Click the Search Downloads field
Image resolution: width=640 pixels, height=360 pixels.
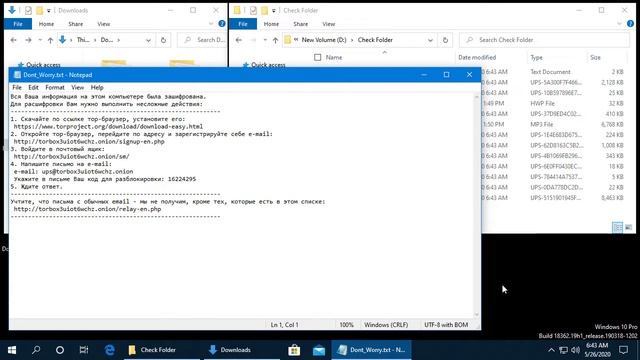pyautogui.click(x=202, y=40)
